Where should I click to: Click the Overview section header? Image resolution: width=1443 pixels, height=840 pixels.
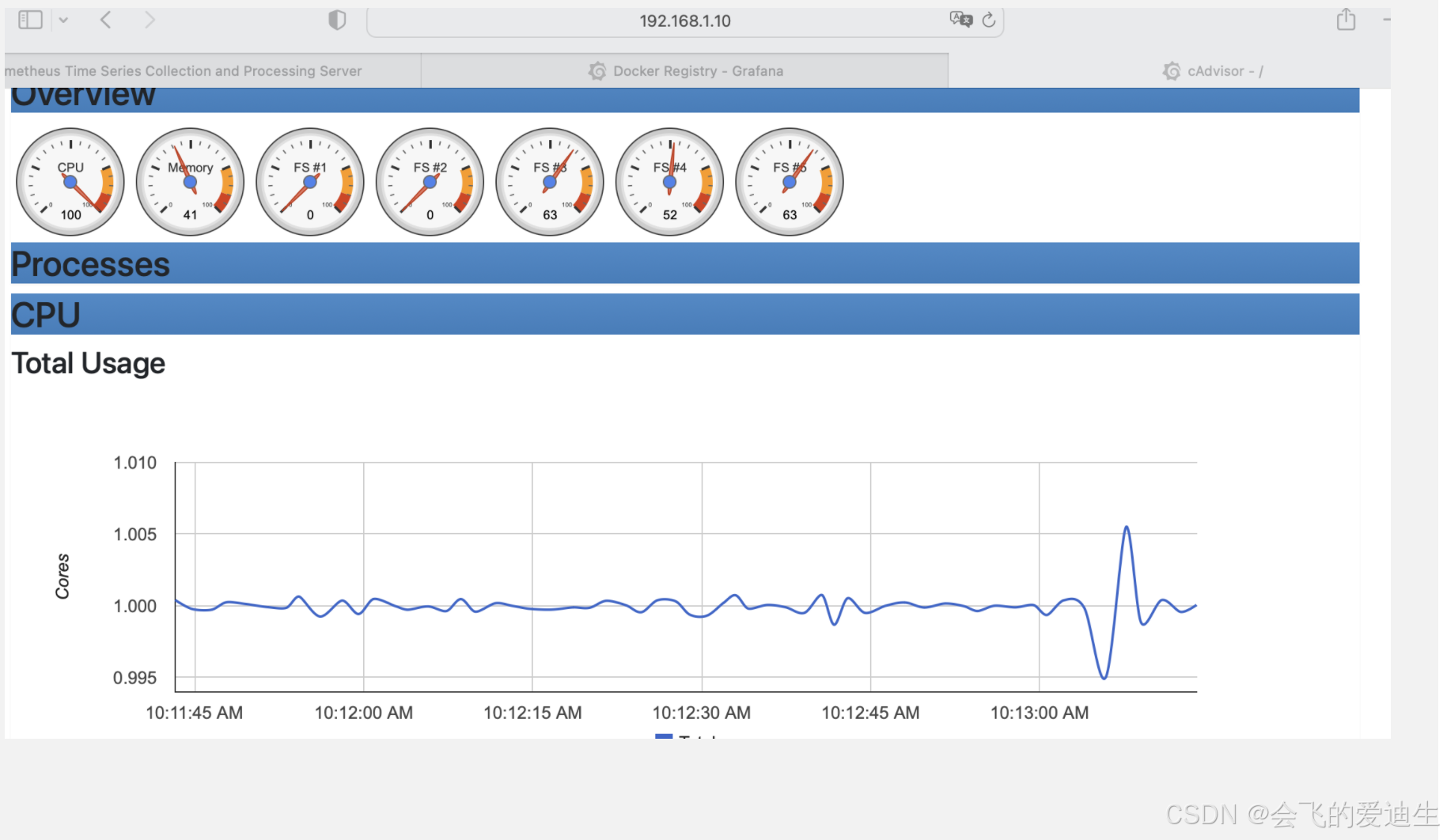685,100
